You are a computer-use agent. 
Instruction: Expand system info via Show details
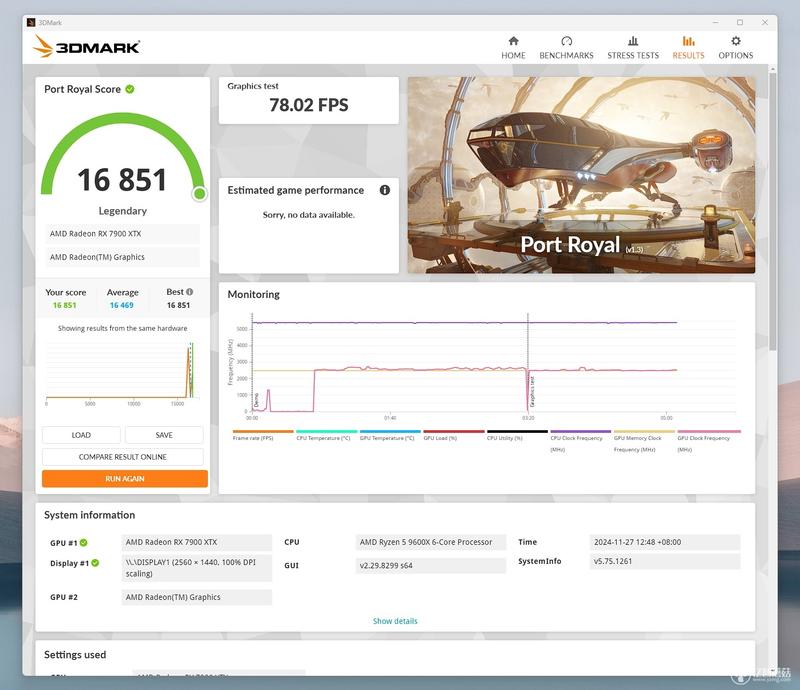click(395, 621)
